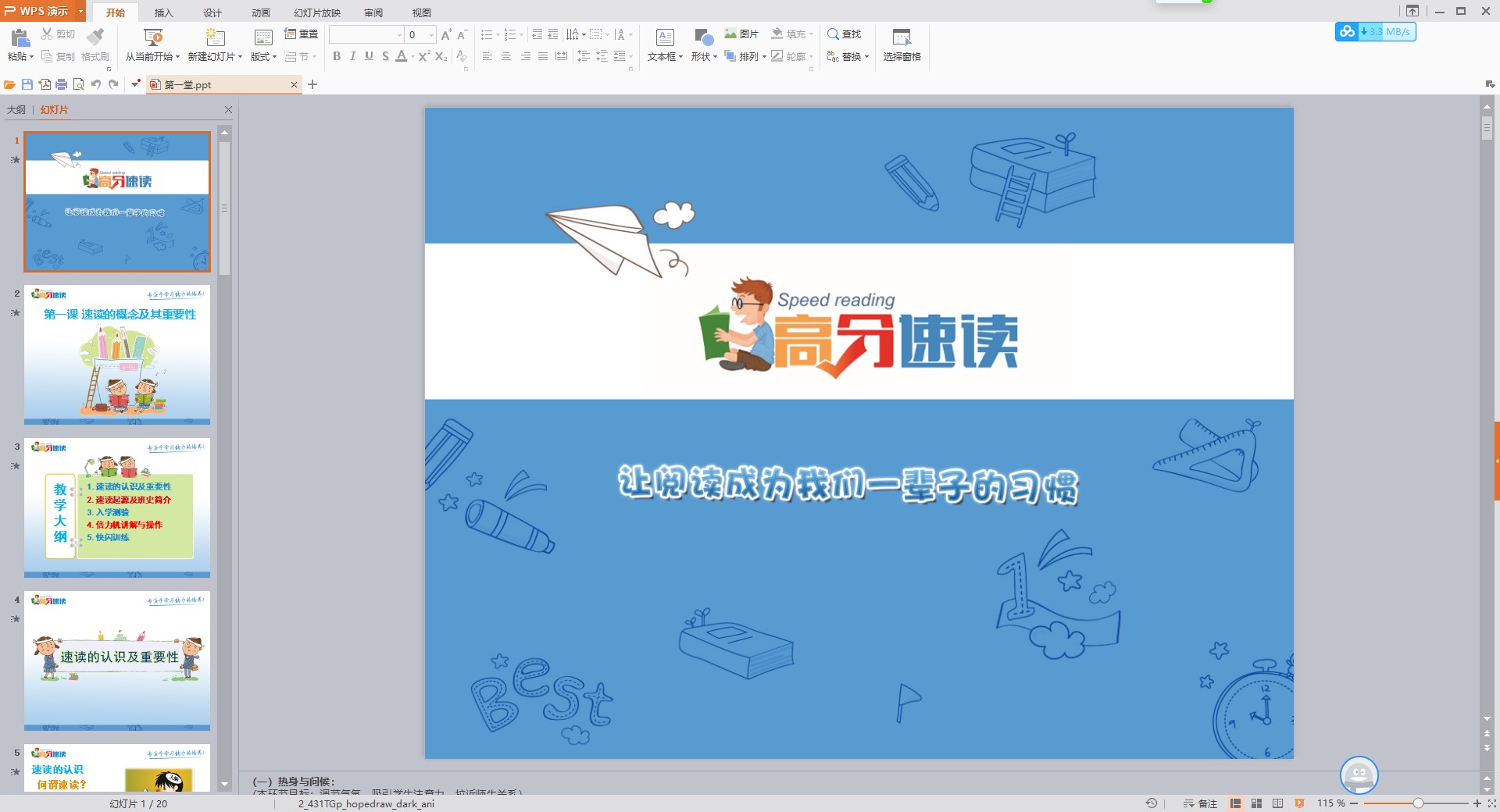Click the Paste (粘贴) clipboard icon

click(20, 37)
